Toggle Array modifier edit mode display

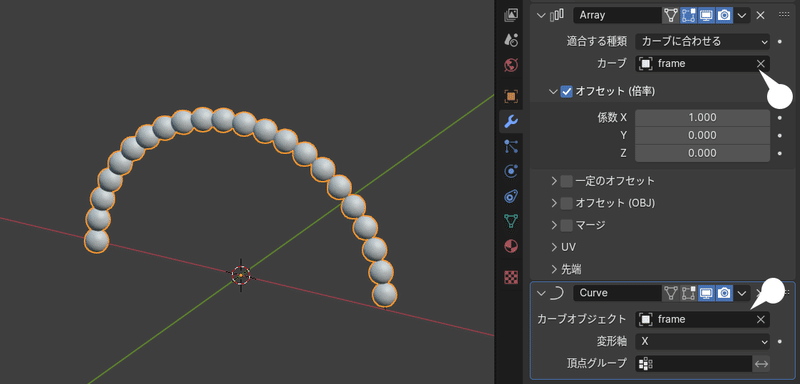pyautogui.click(x=689, y=15)
